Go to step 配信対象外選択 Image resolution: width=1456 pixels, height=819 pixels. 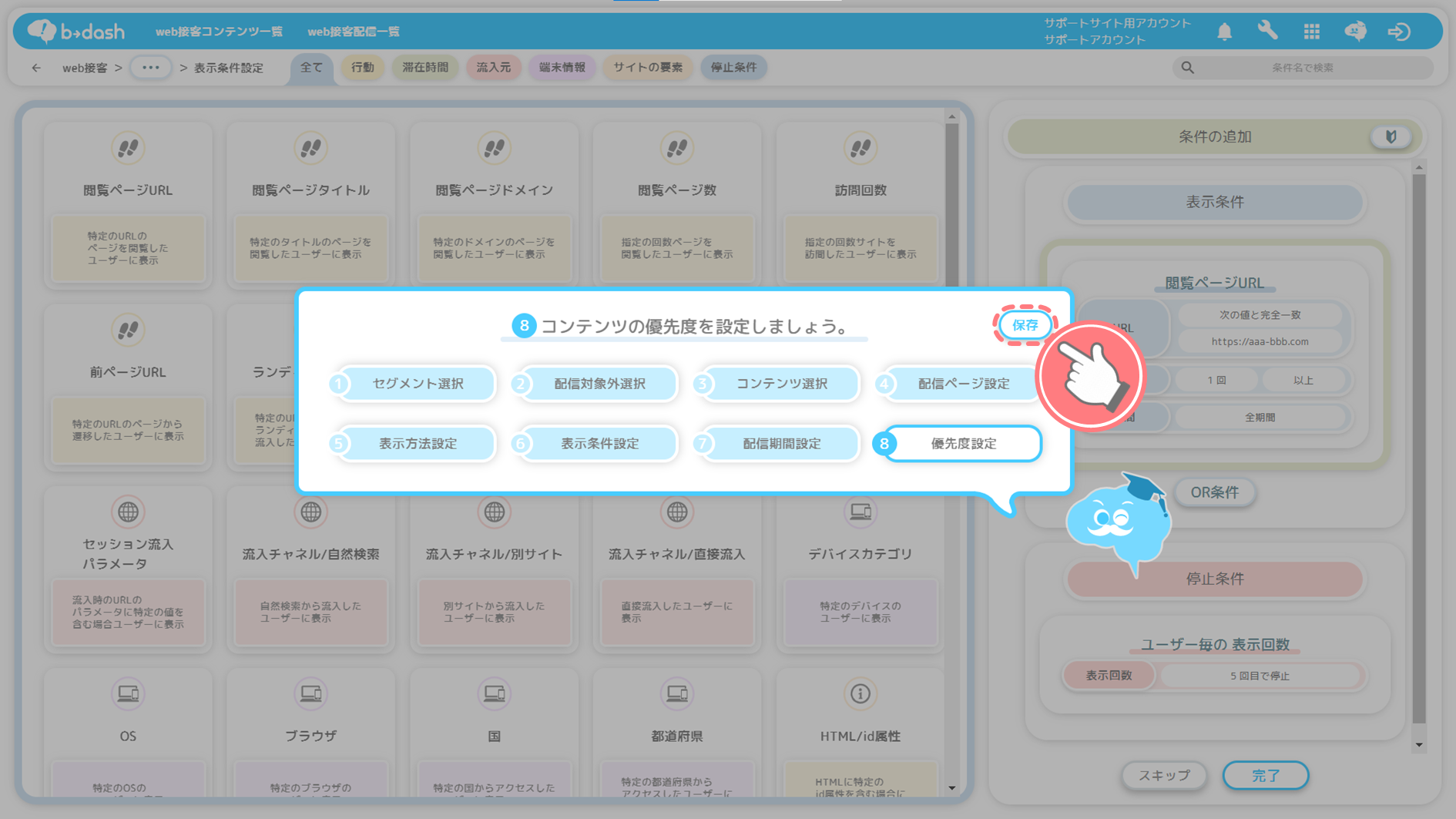(599, 384)
